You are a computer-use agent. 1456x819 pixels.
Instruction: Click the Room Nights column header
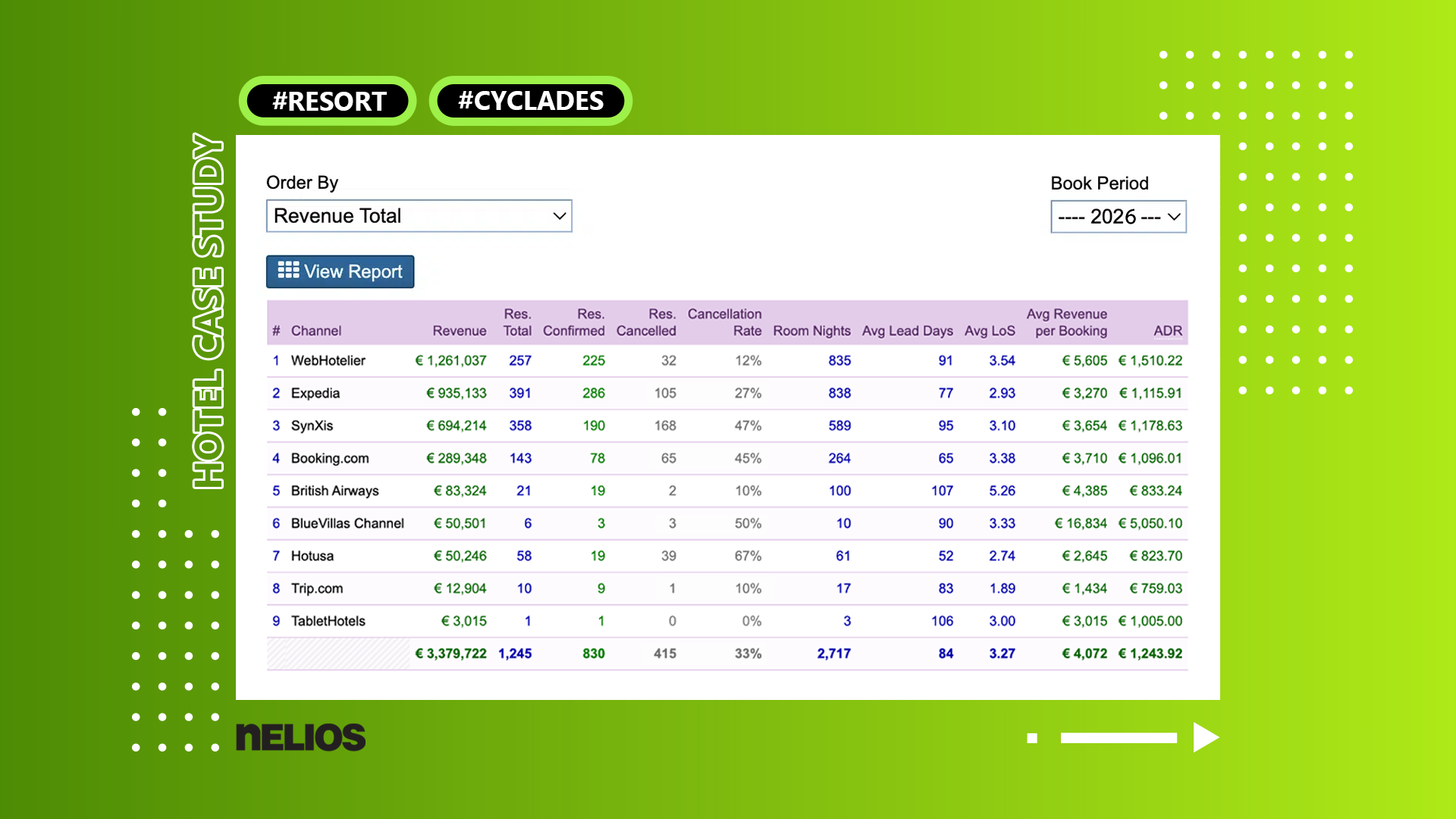click(x=812, y=331)
